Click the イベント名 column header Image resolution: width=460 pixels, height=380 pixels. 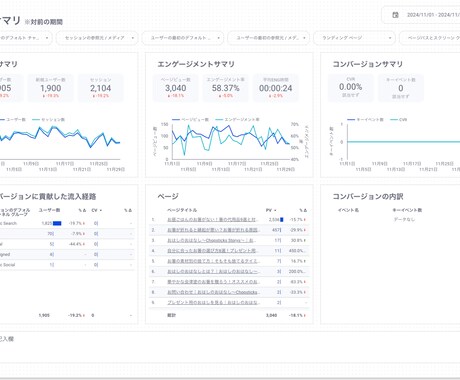tap(348, 210)
